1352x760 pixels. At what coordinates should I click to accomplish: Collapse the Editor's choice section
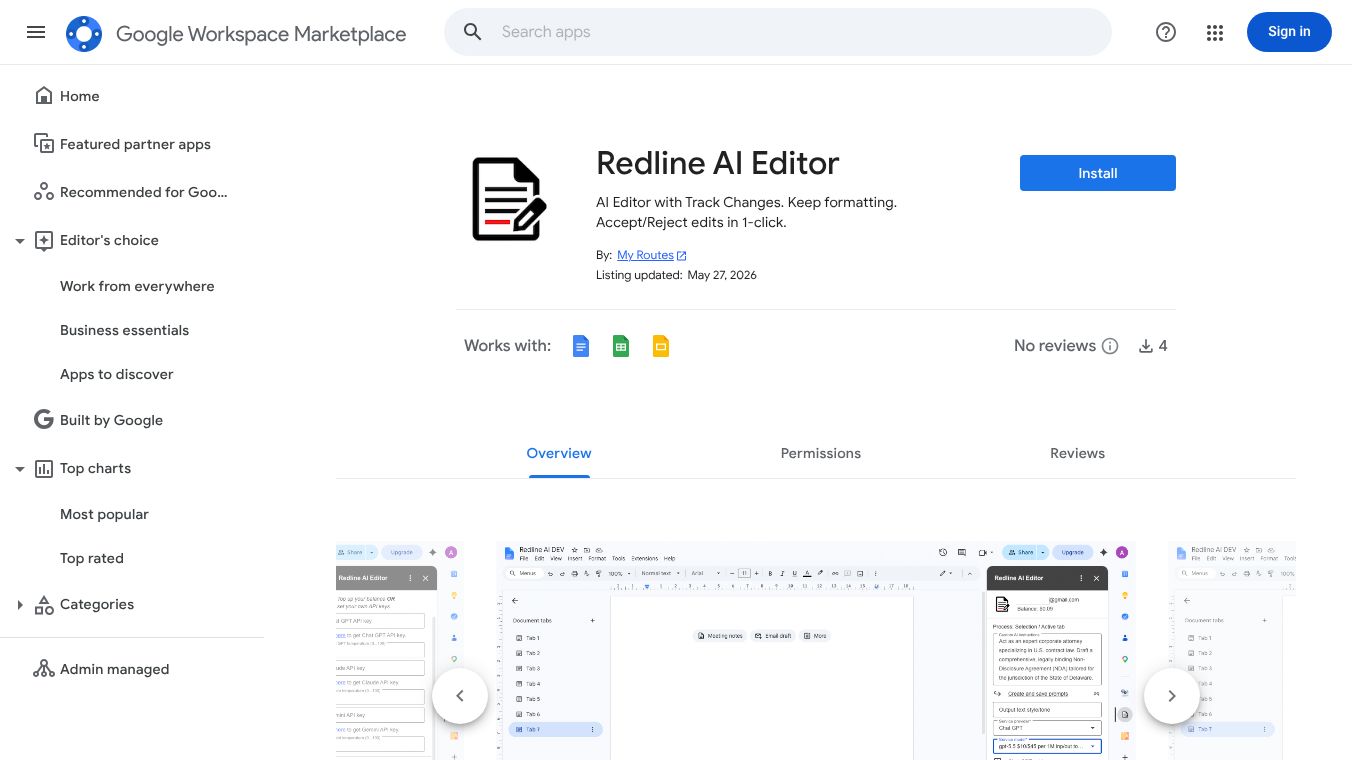coord(19,241)
